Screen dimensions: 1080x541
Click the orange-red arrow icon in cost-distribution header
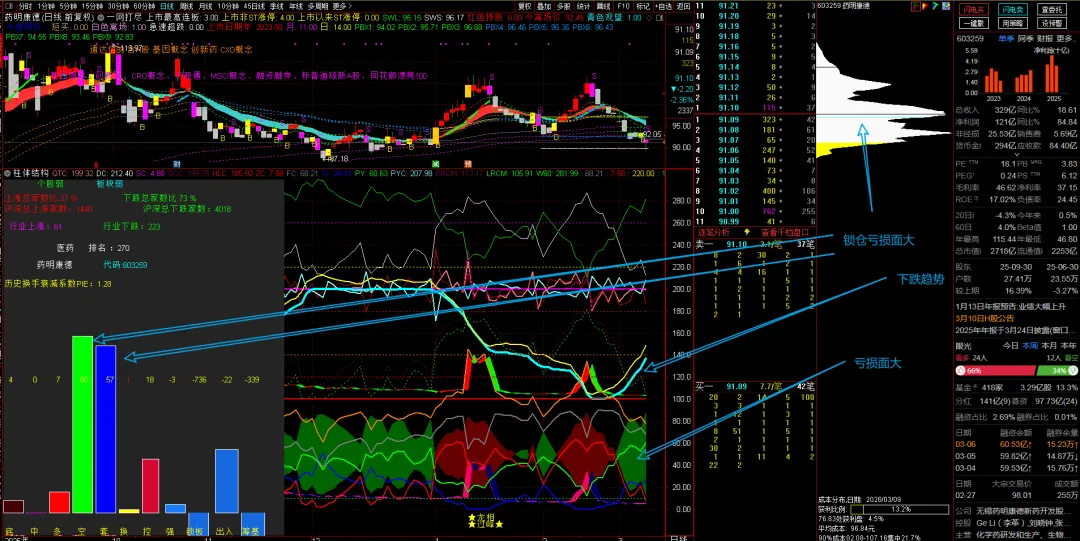click(x=925, y=6)
